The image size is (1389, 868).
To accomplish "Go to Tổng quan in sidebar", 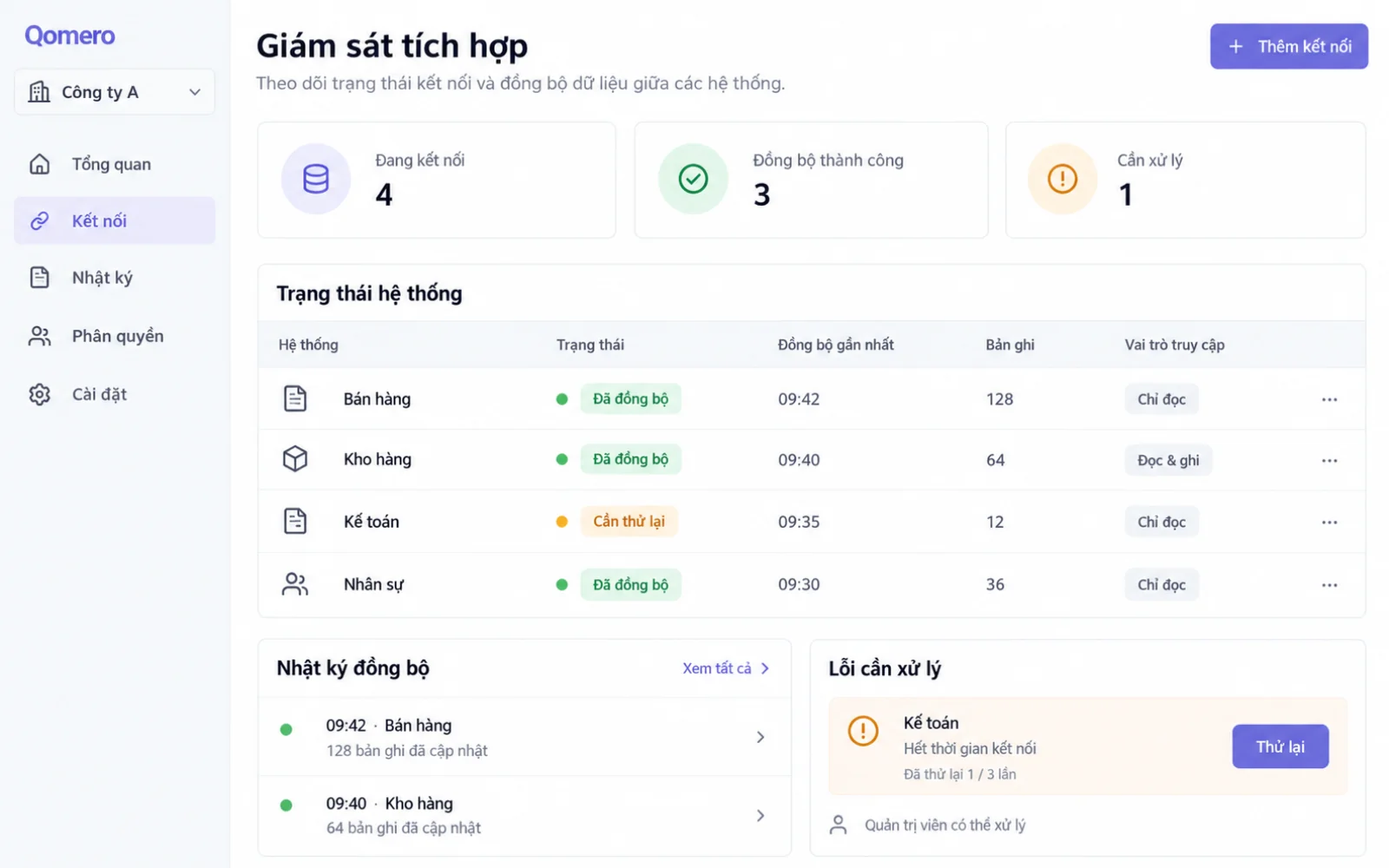I will point(115,164).
